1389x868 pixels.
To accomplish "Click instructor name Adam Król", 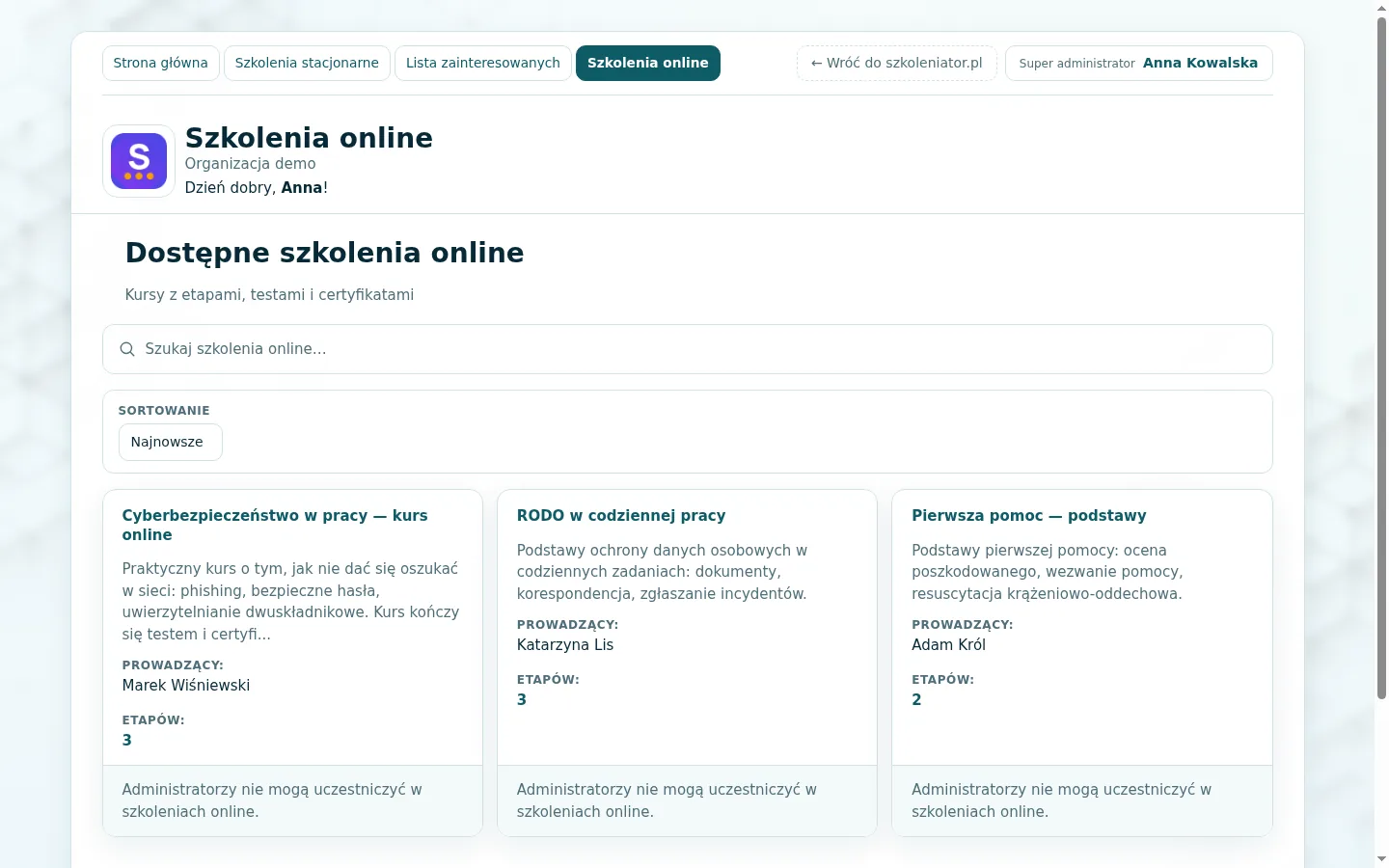I will click(x=949, y=644).
